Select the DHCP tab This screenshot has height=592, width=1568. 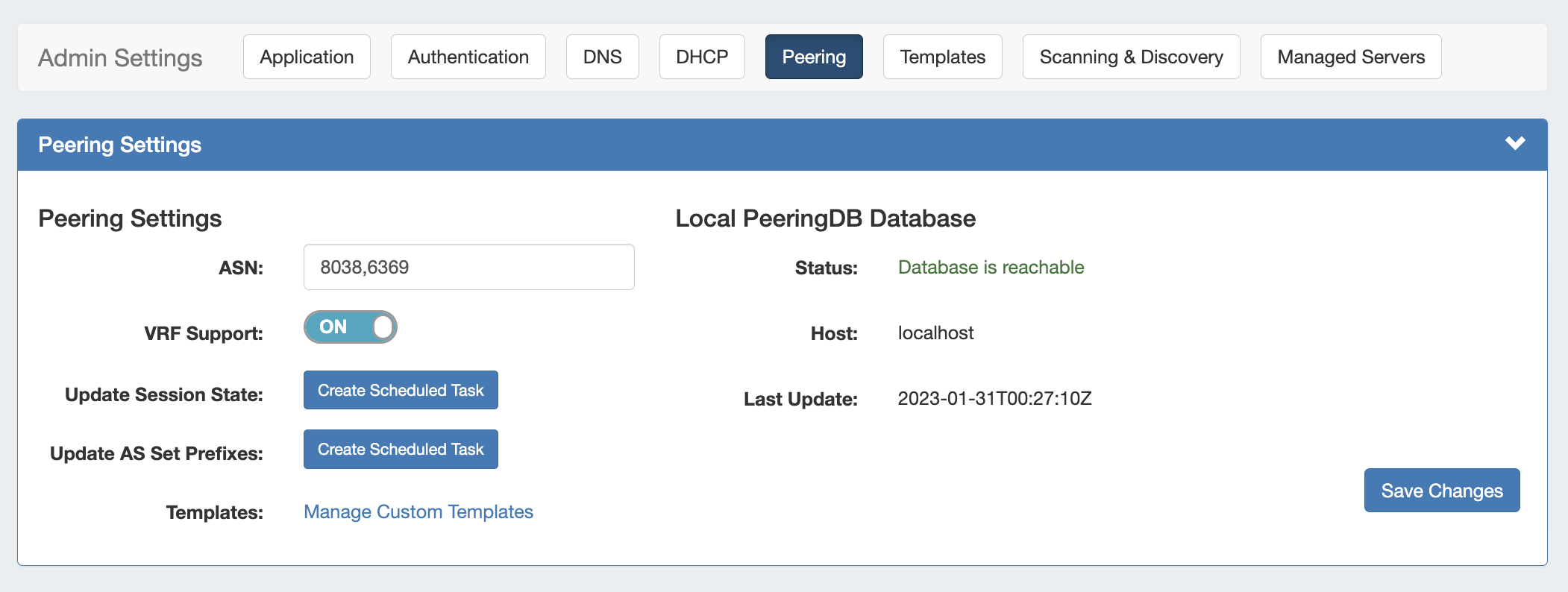click(x=701, y=57)
